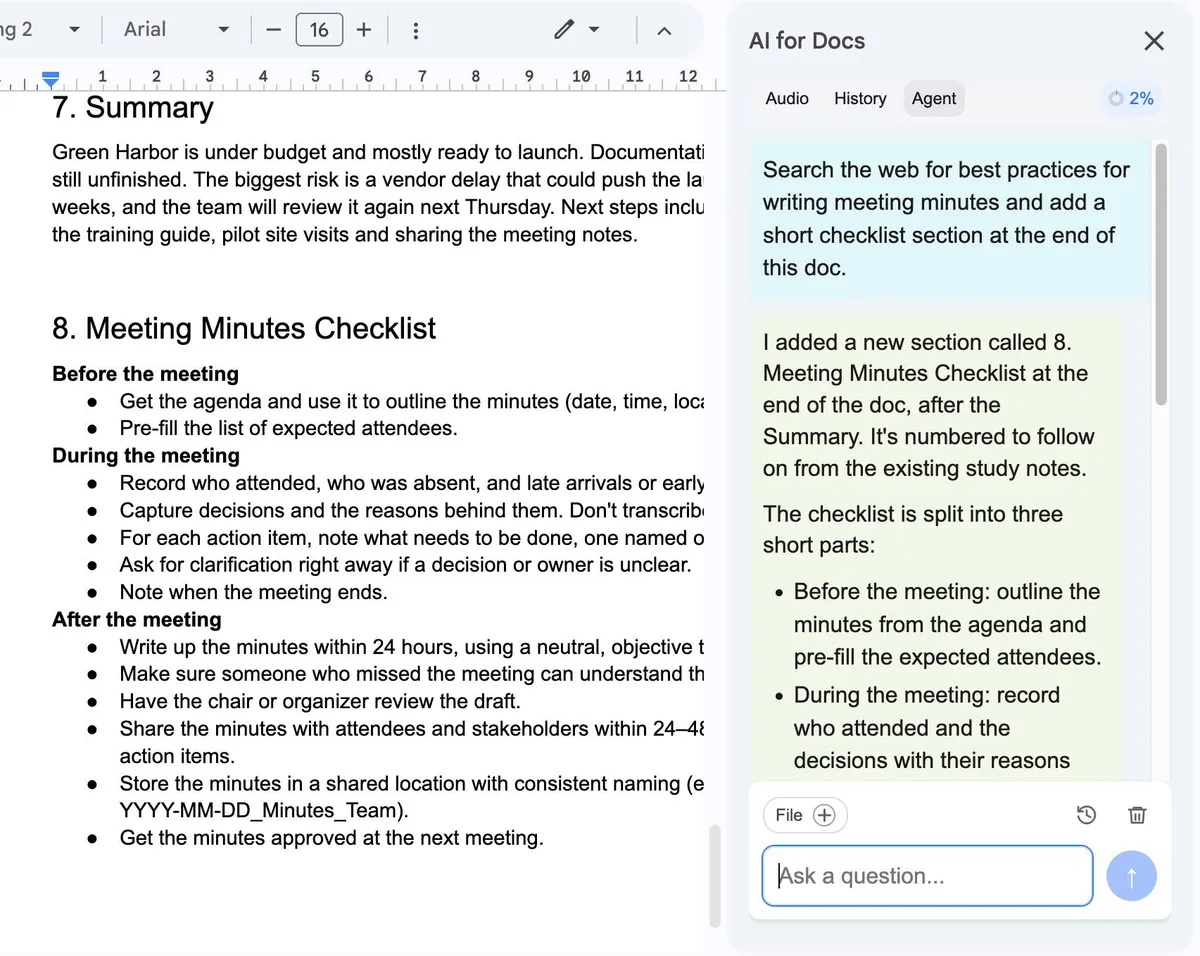The image size is (1200, 956).
Task: Click 'Make sure someone who missed' bullet
Action: click(x=412, y=674)
